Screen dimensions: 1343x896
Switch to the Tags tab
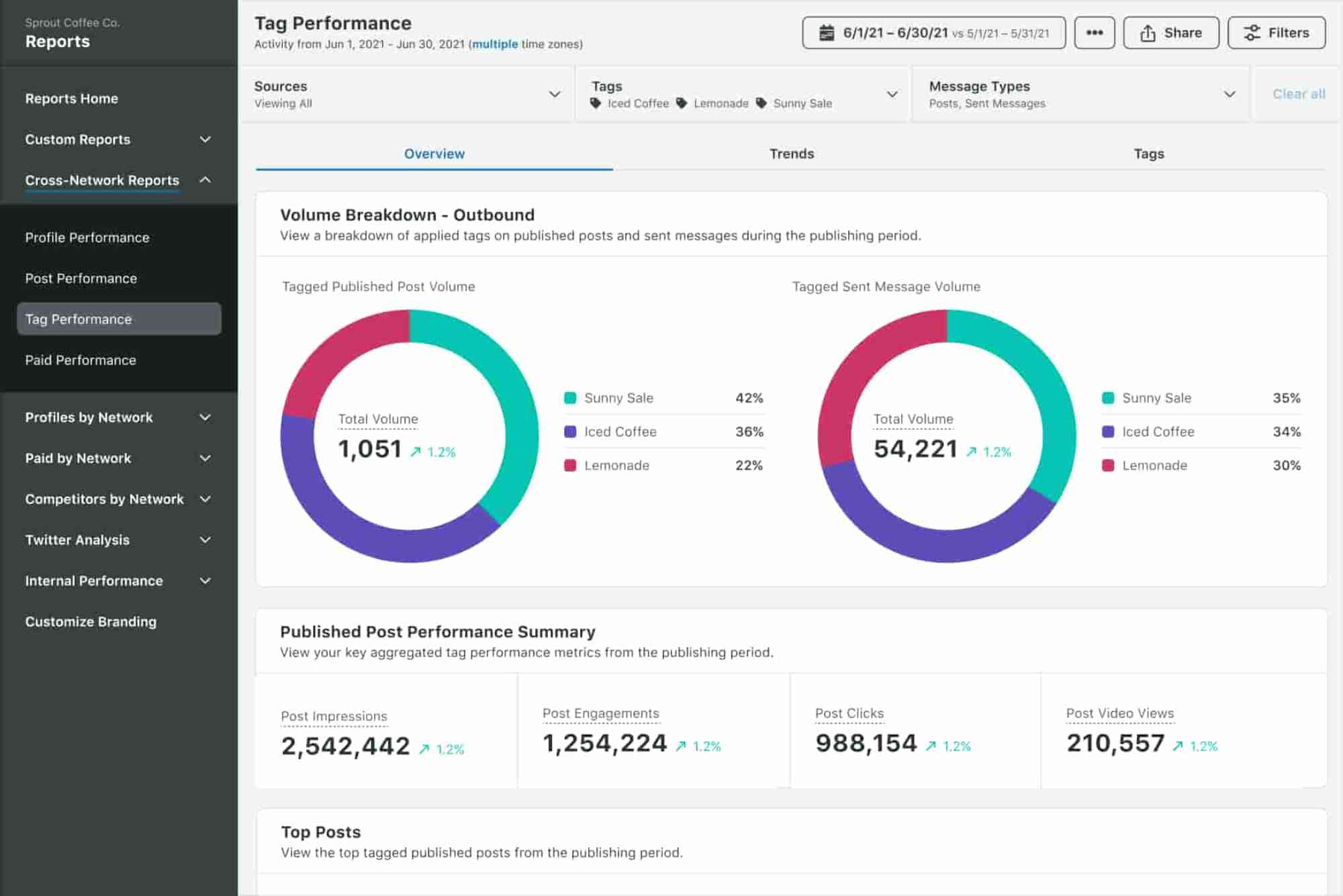click(x=1148, y=154)
